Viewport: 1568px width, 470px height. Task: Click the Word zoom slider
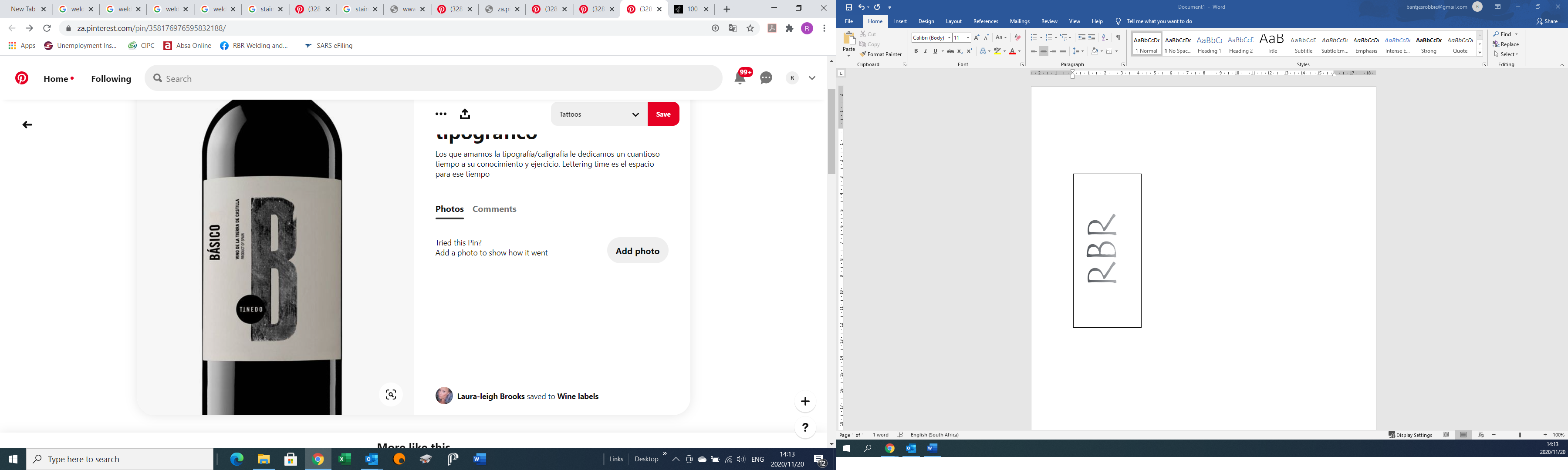click(1519, 435)
